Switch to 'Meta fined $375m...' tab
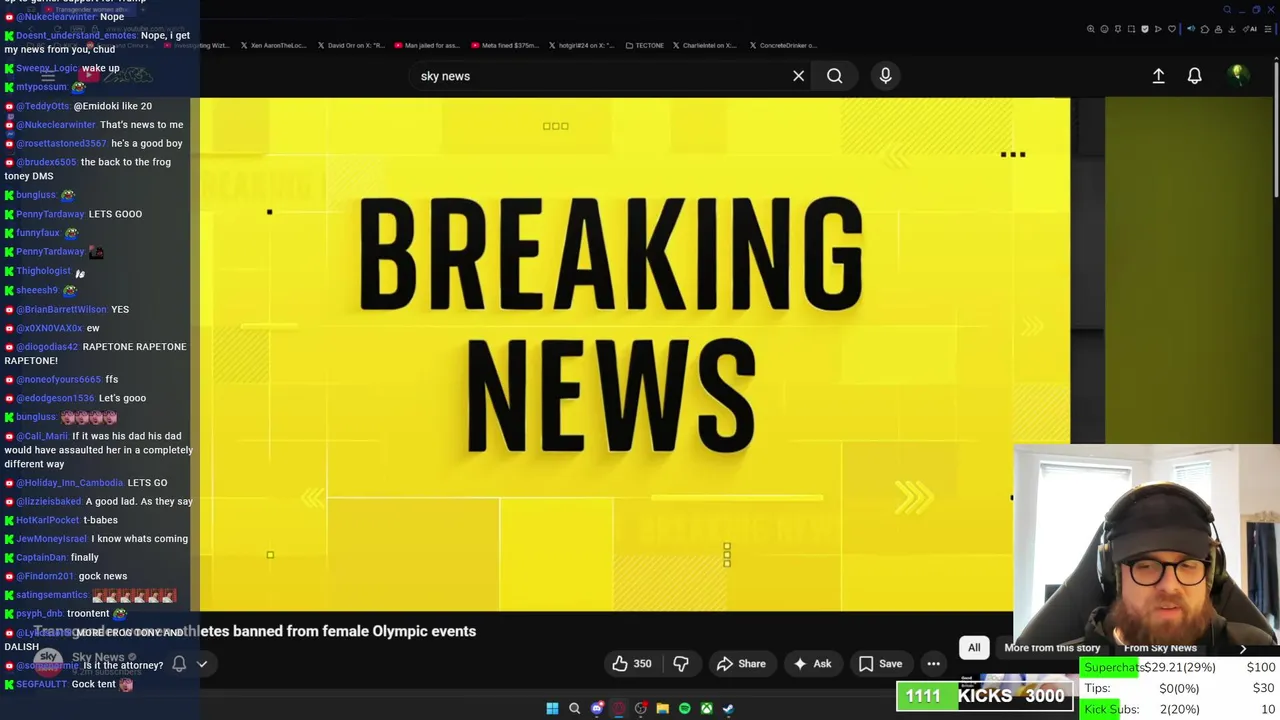 pyautogui.click(x=504, y=45)
